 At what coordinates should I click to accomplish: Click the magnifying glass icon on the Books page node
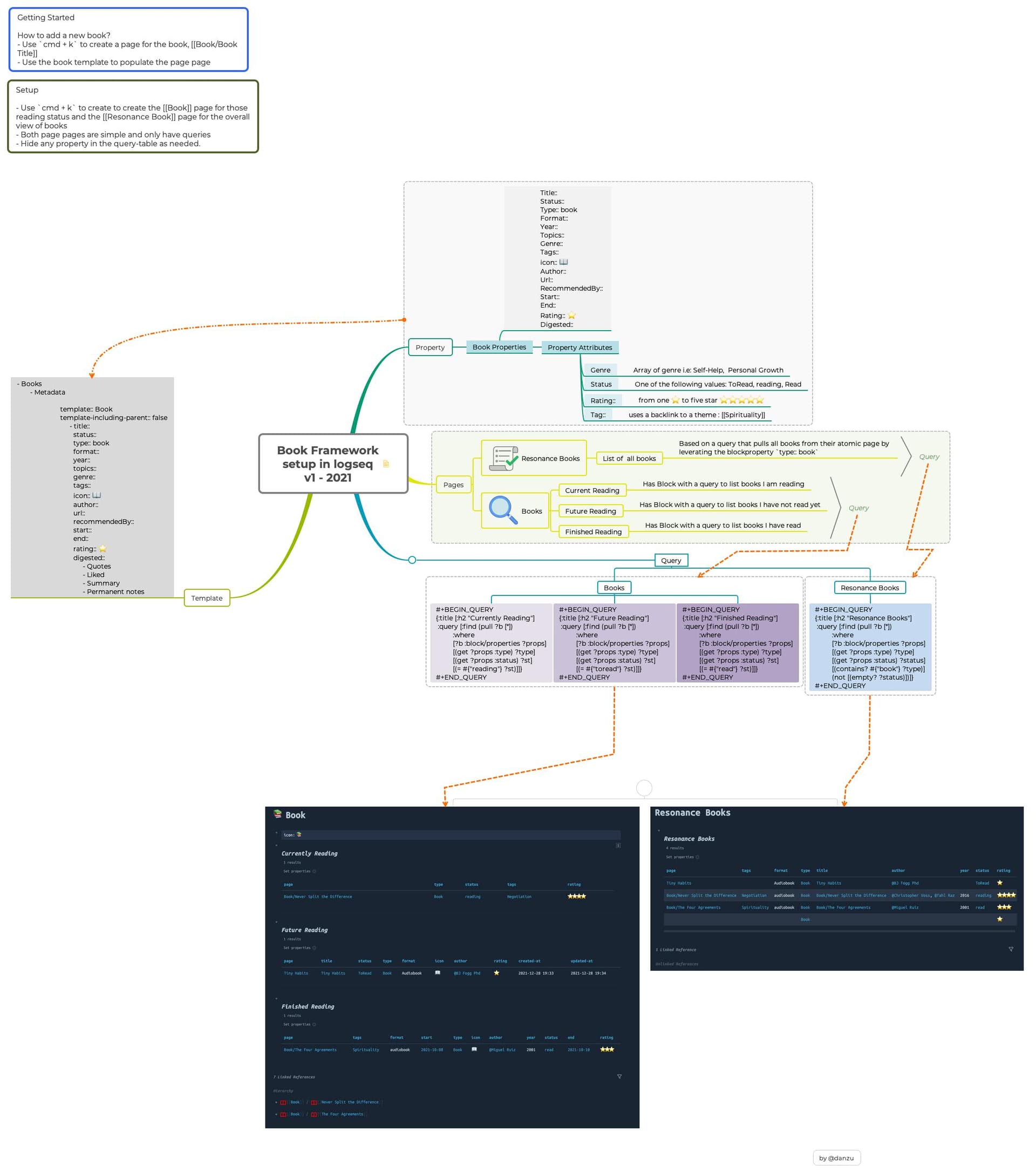click(x=503, y=510)
